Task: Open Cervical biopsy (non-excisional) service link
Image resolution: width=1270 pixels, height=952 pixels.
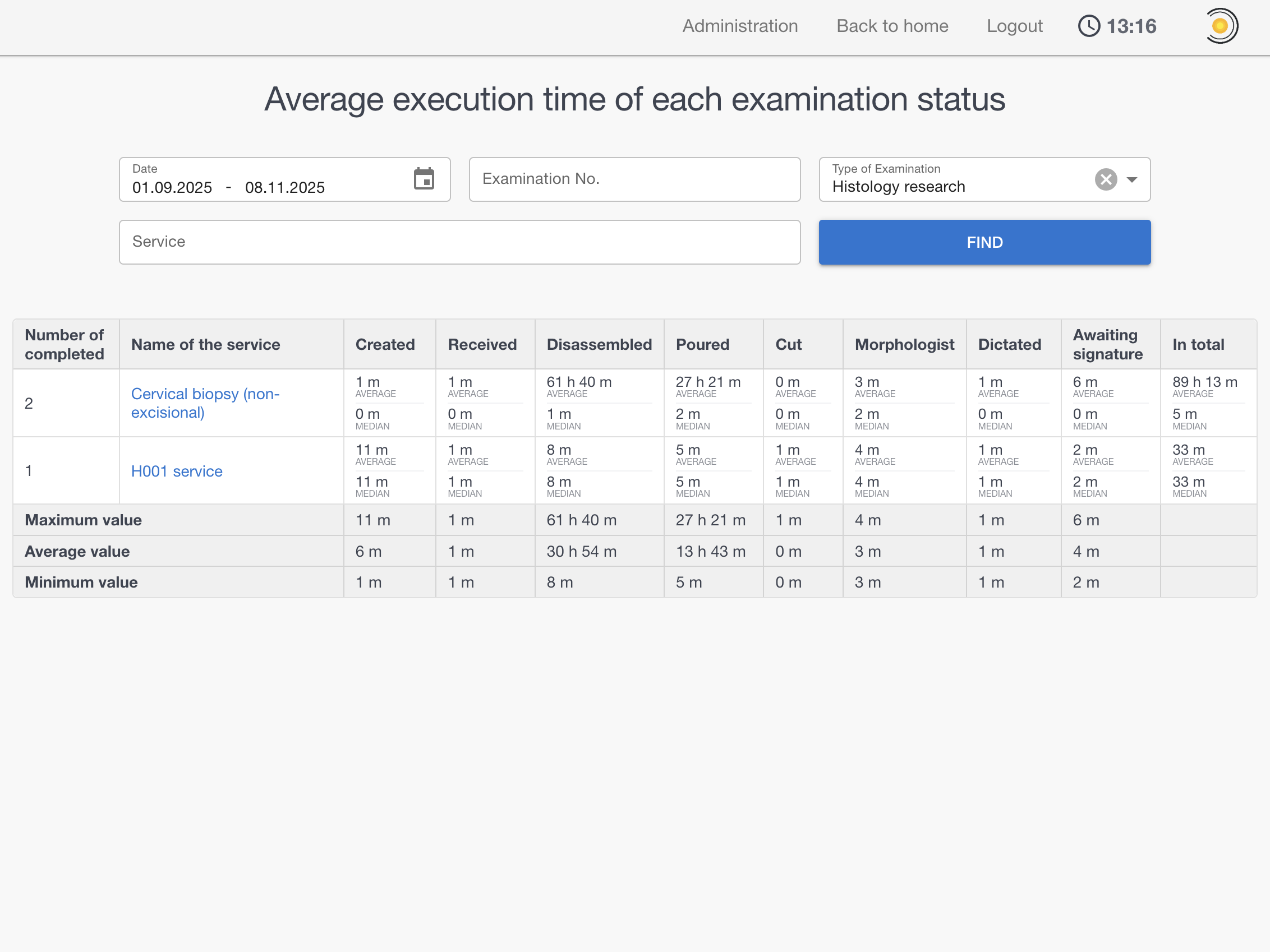Action: tap(205, 403)
